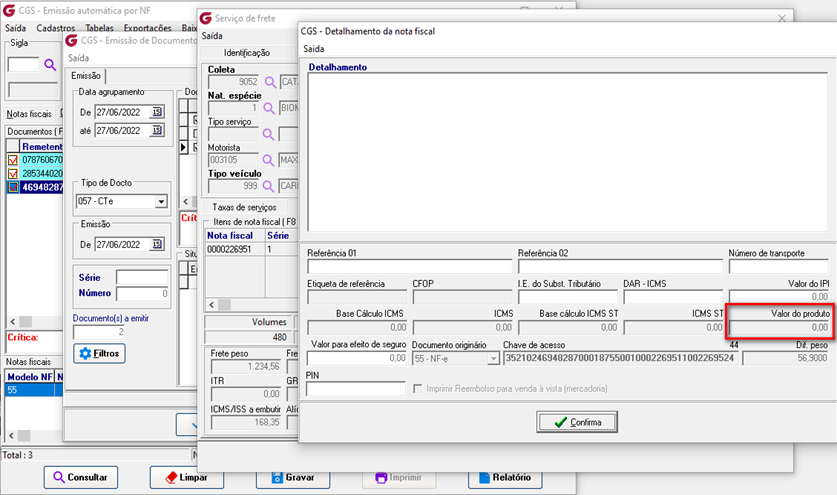Click the Valor do IPI field
The height and width of the screenshot is (495, 837).
(779, 296)
